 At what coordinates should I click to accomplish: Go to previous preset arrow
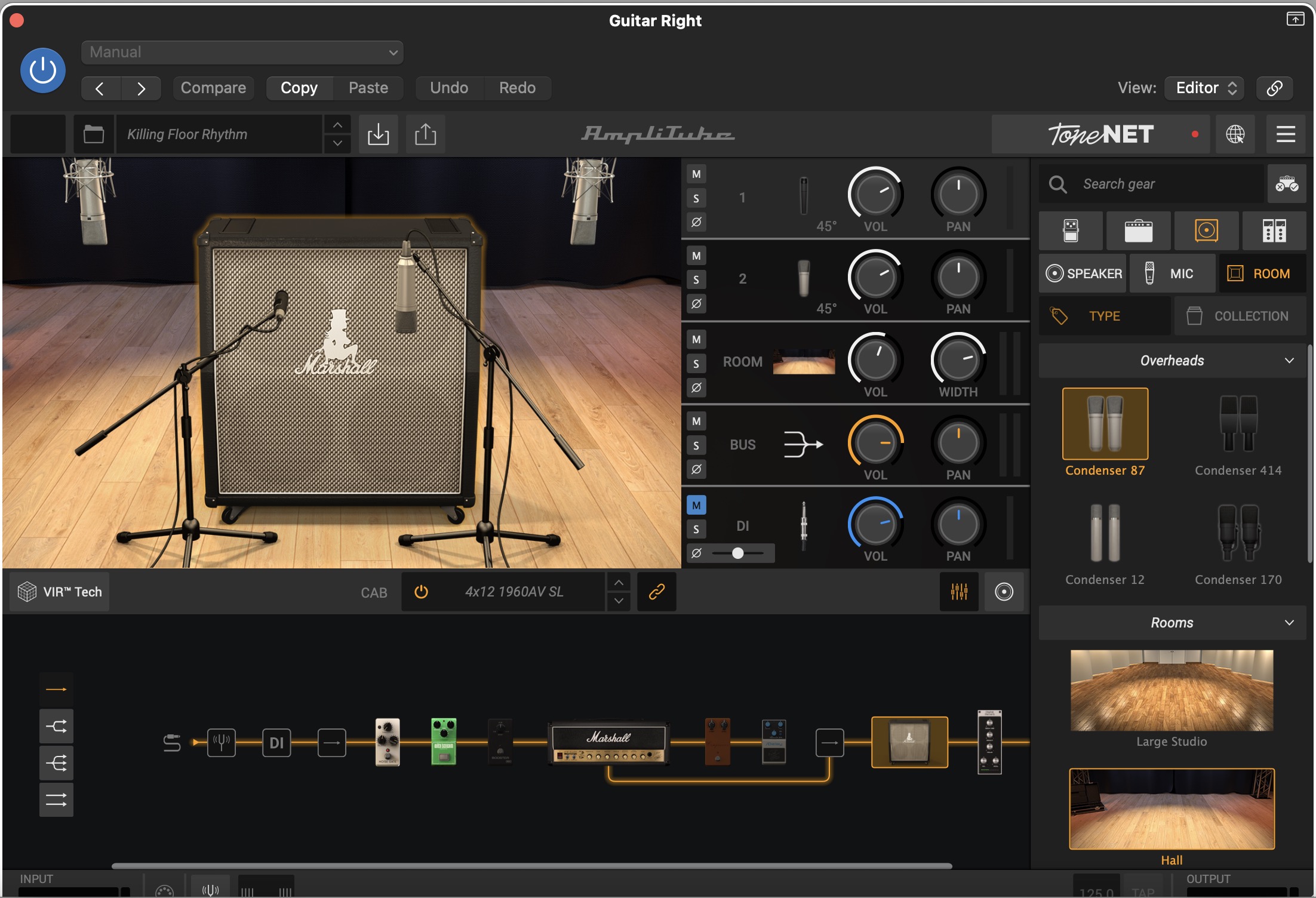click(100, 88)
